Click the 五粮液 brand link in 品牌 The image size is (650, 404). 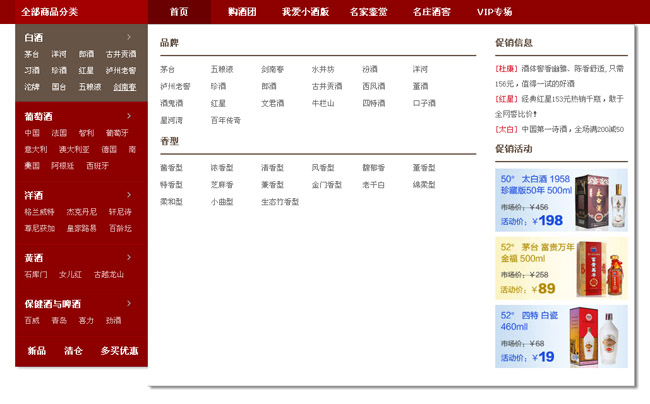(221, 69)
